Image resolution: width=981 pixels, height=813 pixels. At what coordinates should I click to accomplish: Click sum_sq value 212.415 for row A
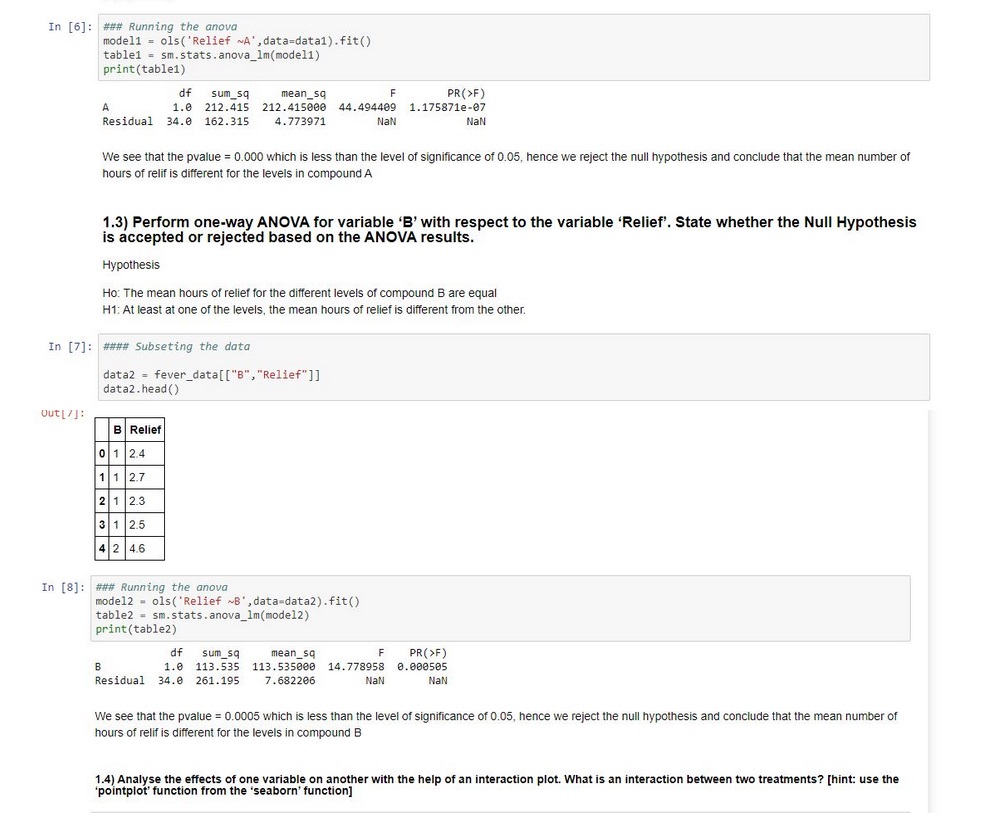(x=226, y=108)
